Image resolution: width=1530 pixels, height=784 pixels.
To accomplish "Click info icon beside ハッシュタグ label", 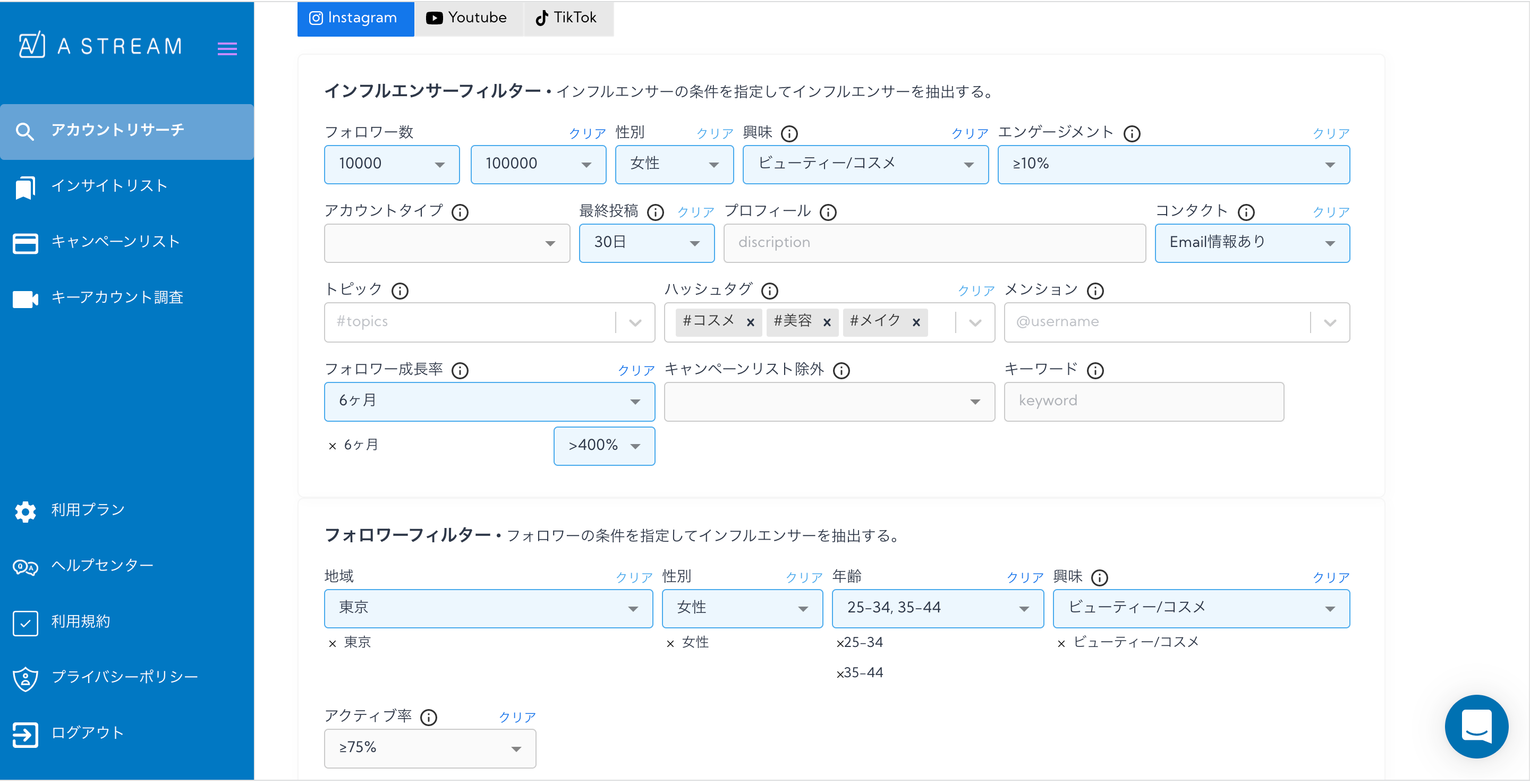I will pos(770,291).
